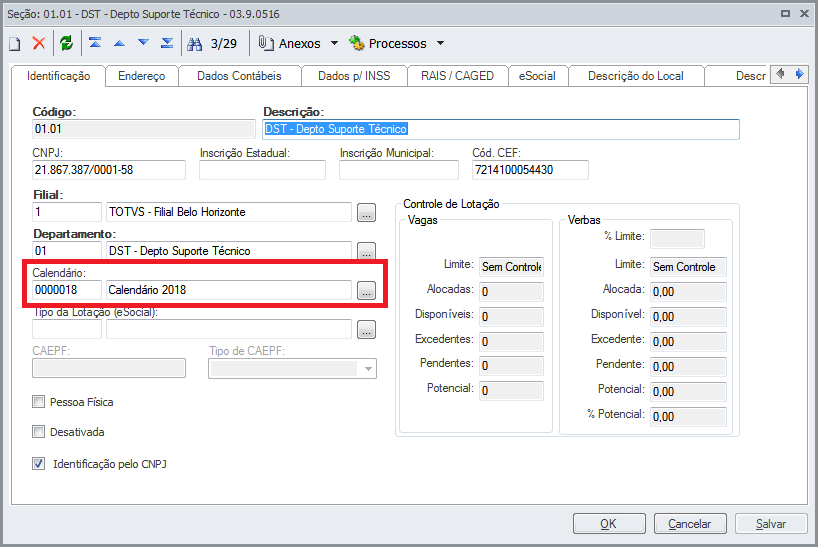Expand the Anexos dropdown arrow
818x547 pixels.
pyautogui.click(x=335, y=44)
